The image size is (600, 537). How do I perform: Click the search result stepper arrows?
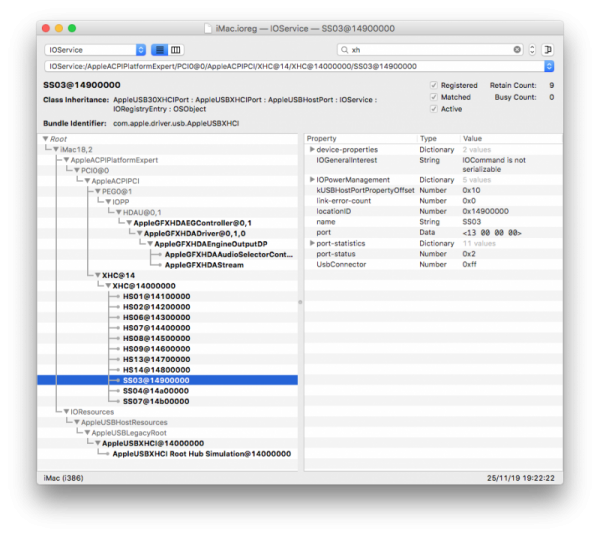click(x=532, y=50)
